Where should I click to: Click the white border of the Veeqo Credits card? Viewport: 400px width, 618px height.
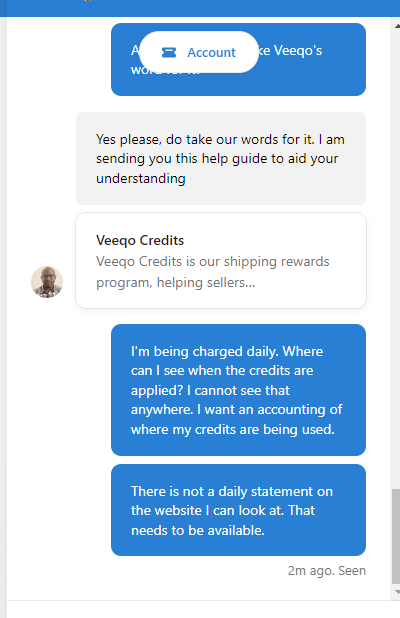coord(221,213)
